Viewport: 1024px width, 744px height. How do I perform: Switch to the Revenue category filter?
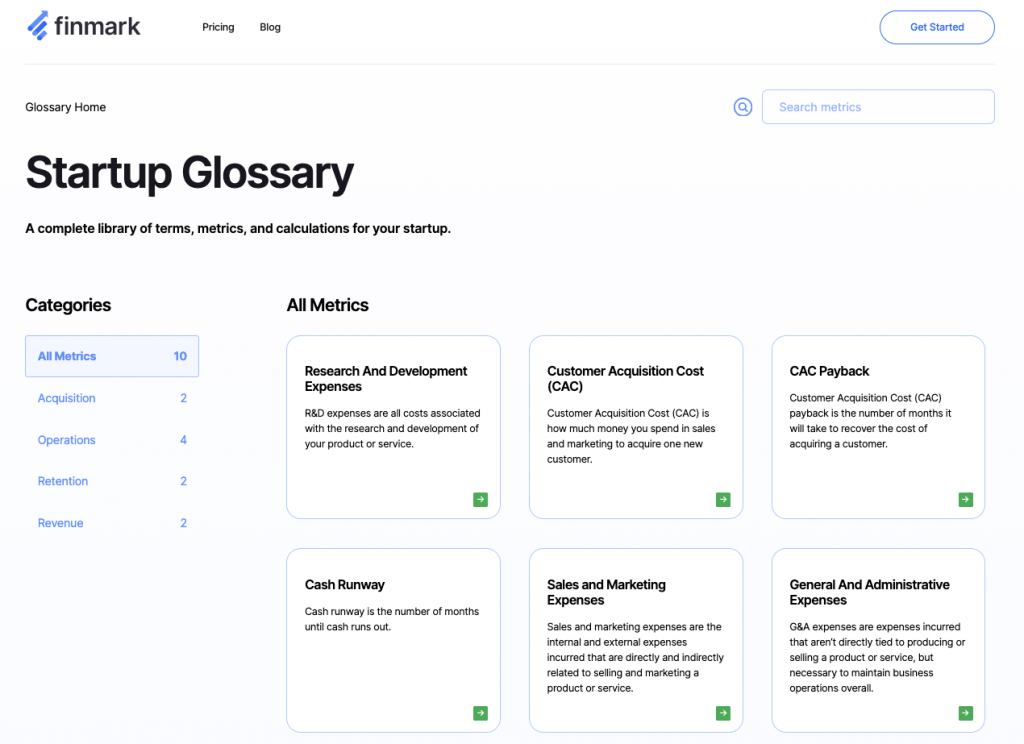(60, 522)
